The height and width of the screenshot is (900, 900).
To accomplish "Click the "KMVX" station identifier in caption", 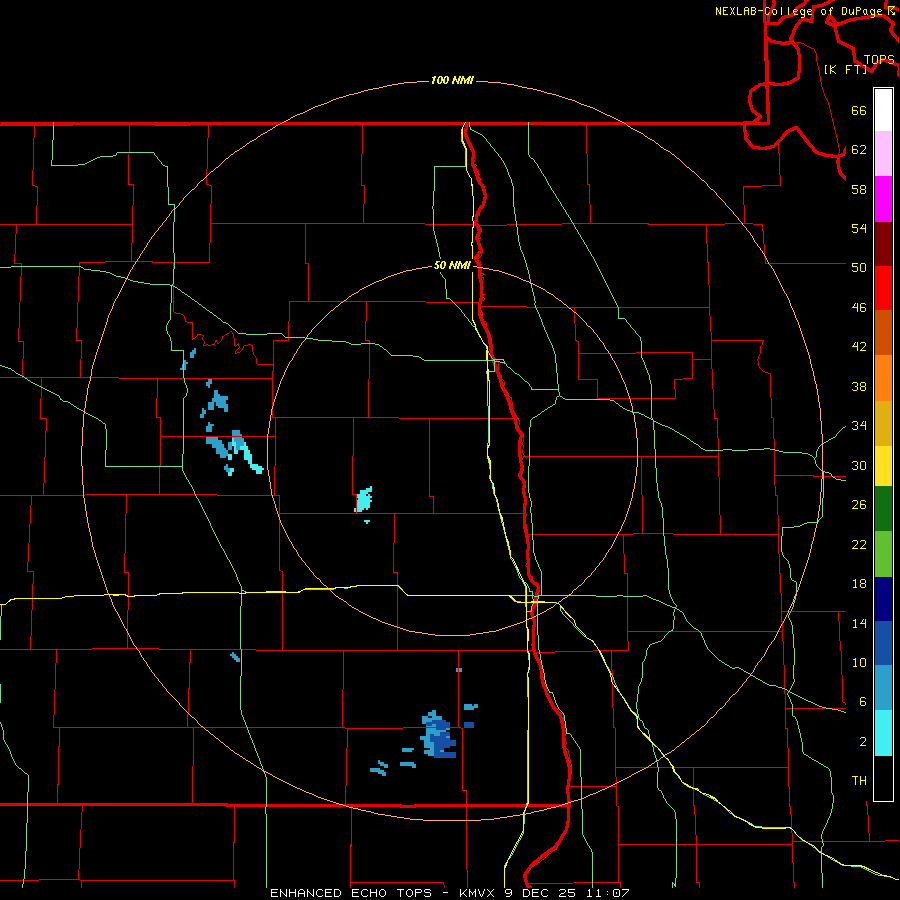I will pyautogui.click(x=479, y=893).
